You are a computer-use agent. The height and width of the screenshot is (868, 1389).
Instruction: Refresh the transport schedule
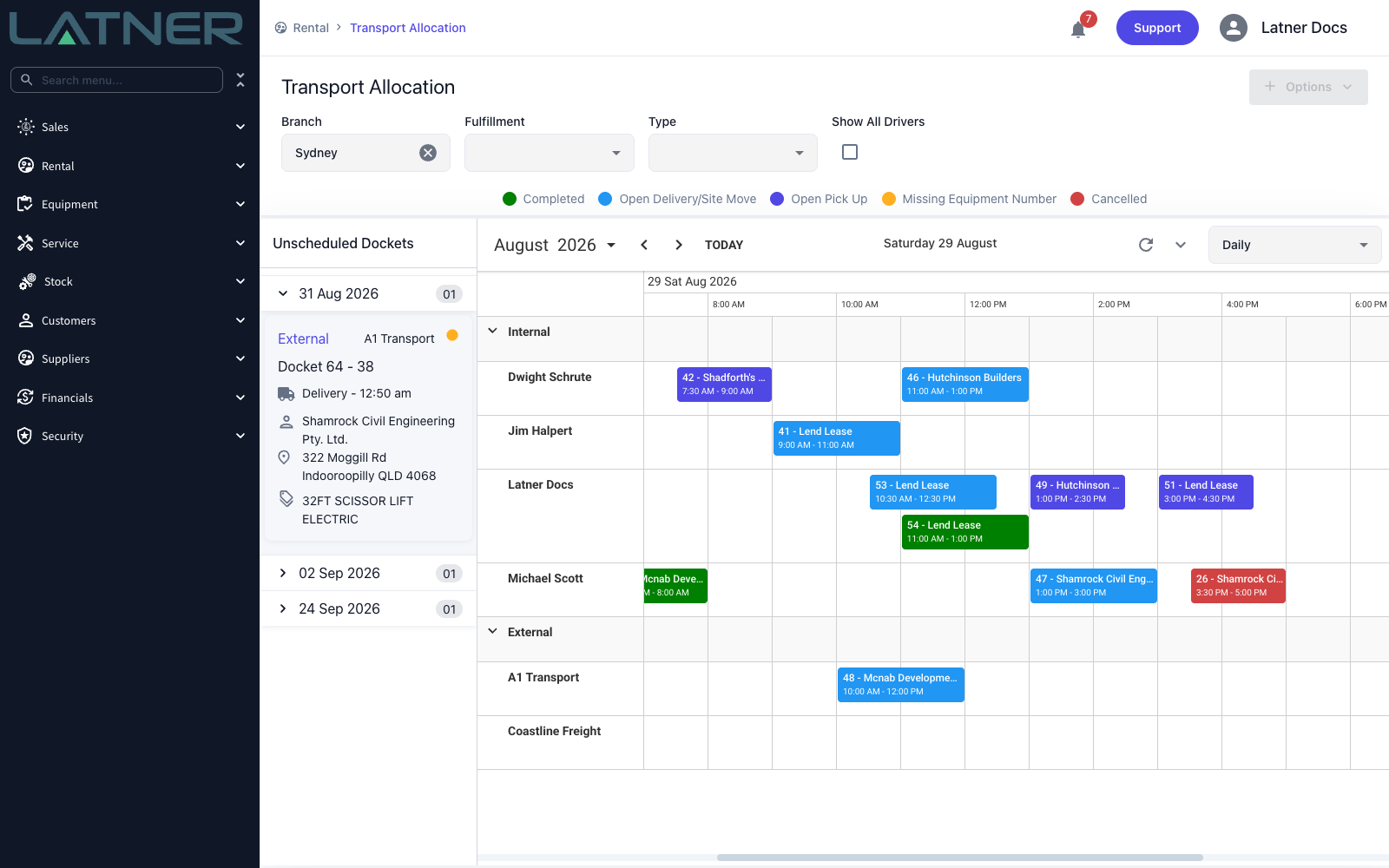1146,245
